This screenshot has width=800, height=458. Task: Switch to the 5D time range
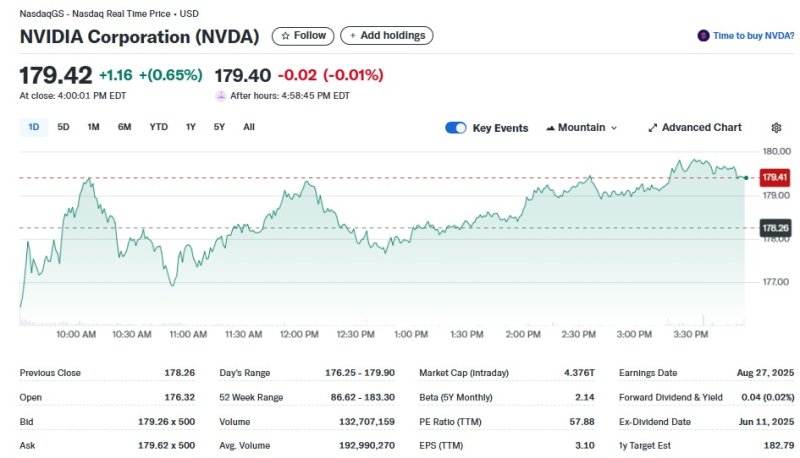pyautogui.click(x=63, y=127)
